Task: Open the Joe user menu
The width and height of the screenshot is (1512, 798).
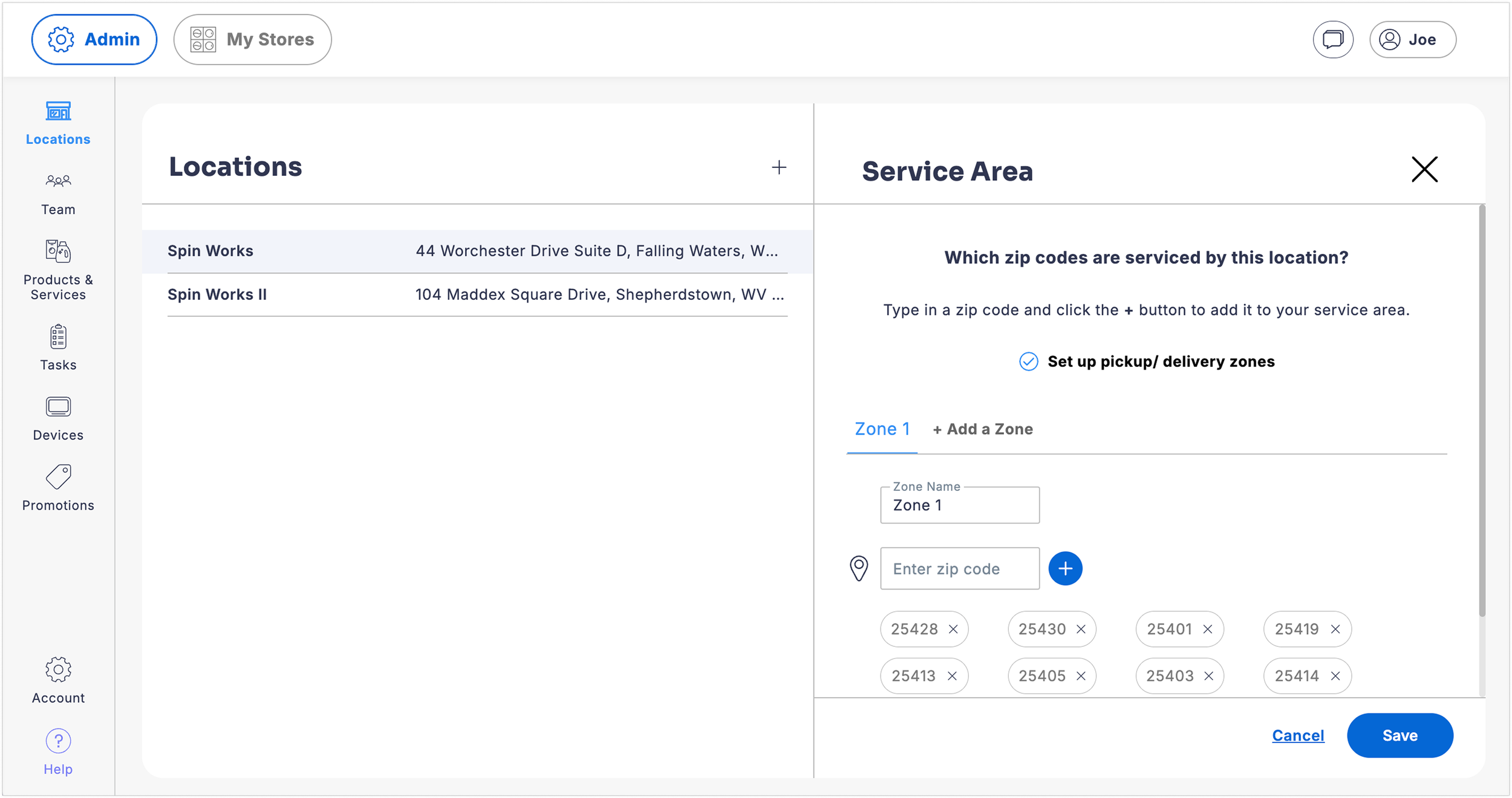Action: coord(1412,40)
